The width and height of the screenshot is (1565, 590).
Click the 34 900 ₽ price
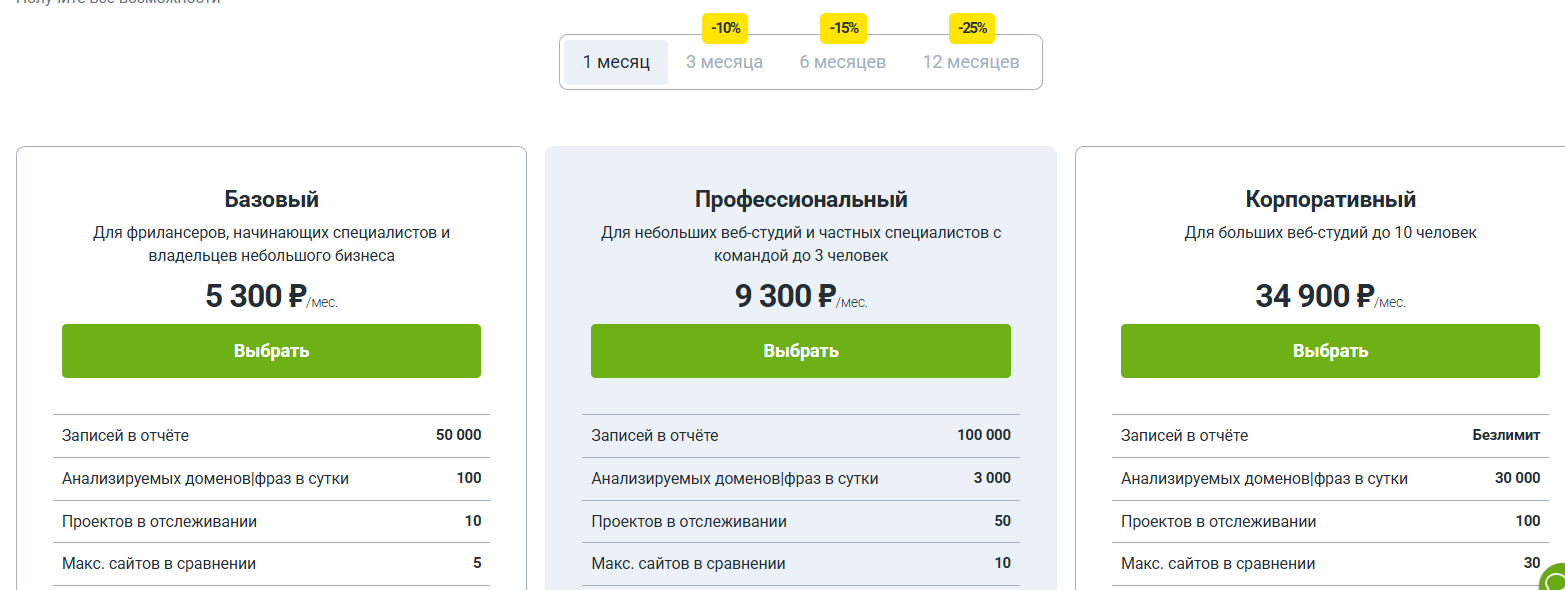1314,296
